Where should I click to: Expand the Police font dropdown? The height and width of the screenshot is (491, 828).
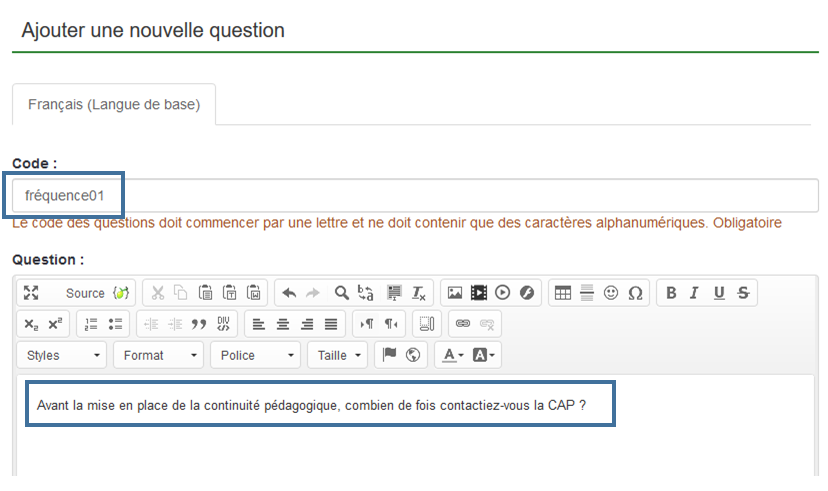coord(256,355)
